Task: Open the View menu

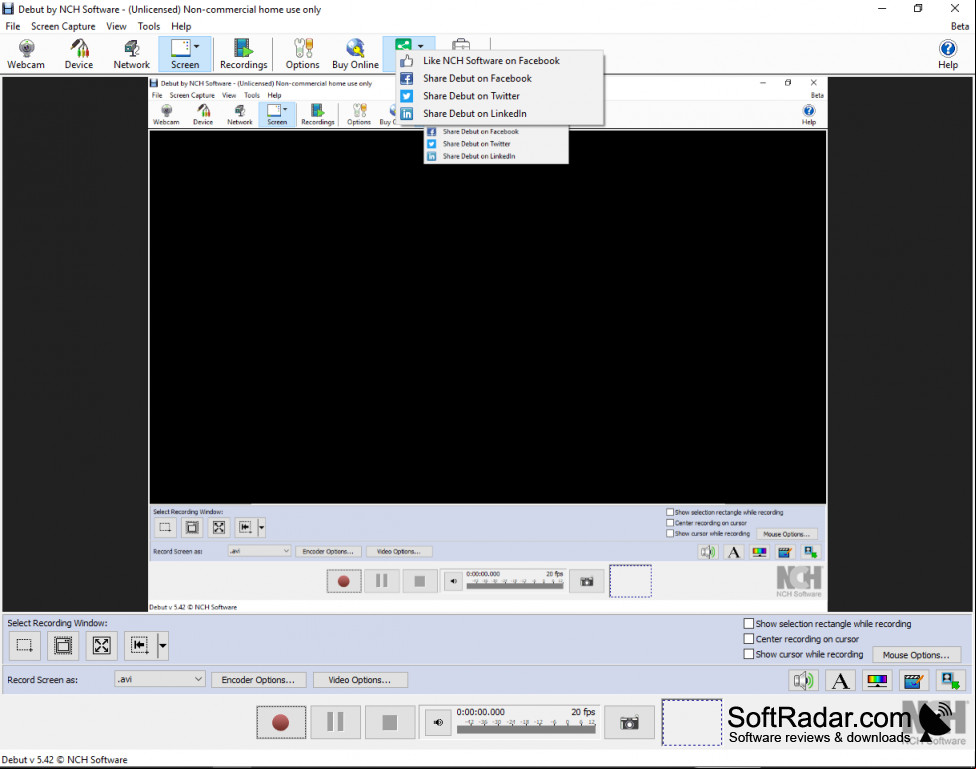Action: [x=116, y=26]
